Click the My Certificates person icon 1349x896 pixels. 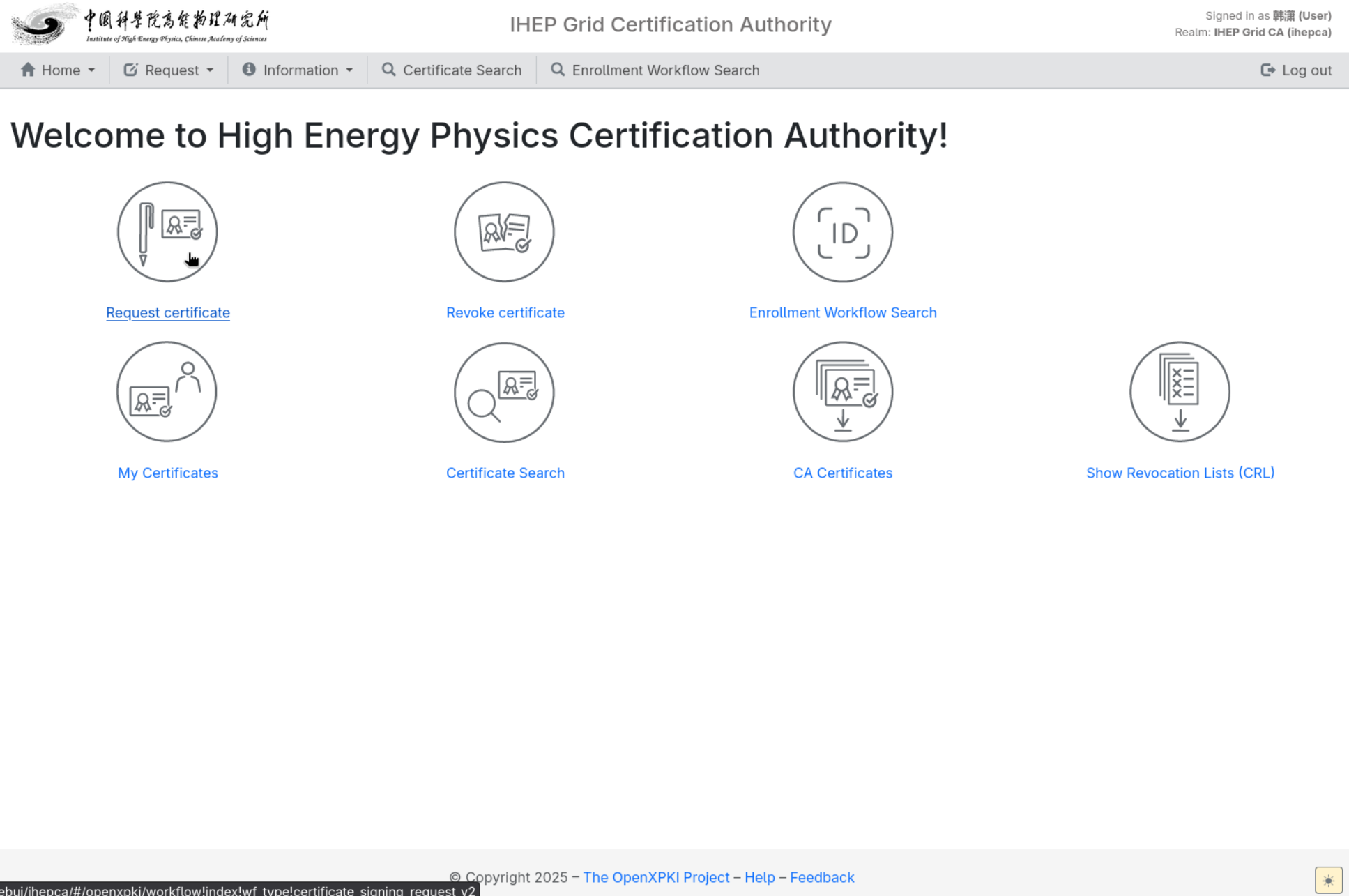pos(167,392)
